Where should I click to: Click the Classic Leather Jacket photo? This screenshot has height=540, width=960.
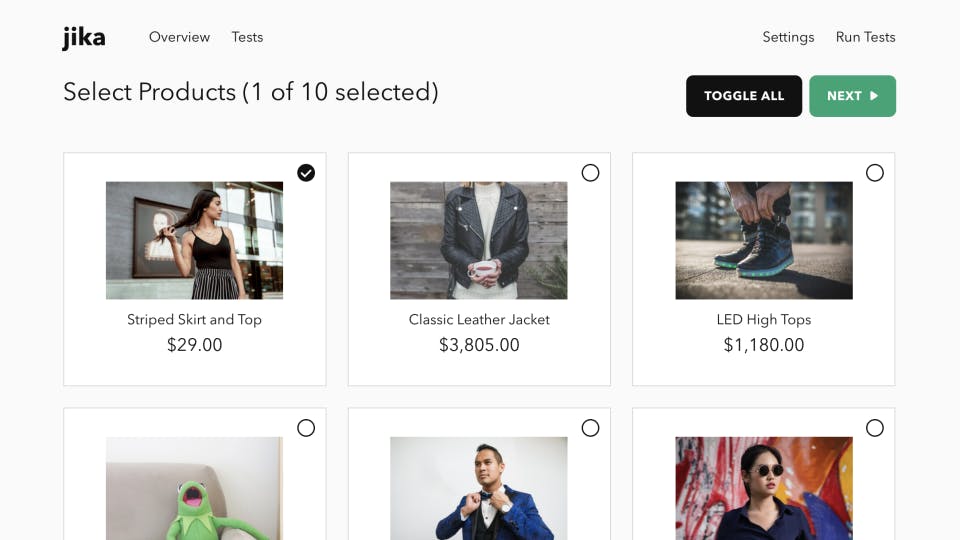tap(479, 240)
